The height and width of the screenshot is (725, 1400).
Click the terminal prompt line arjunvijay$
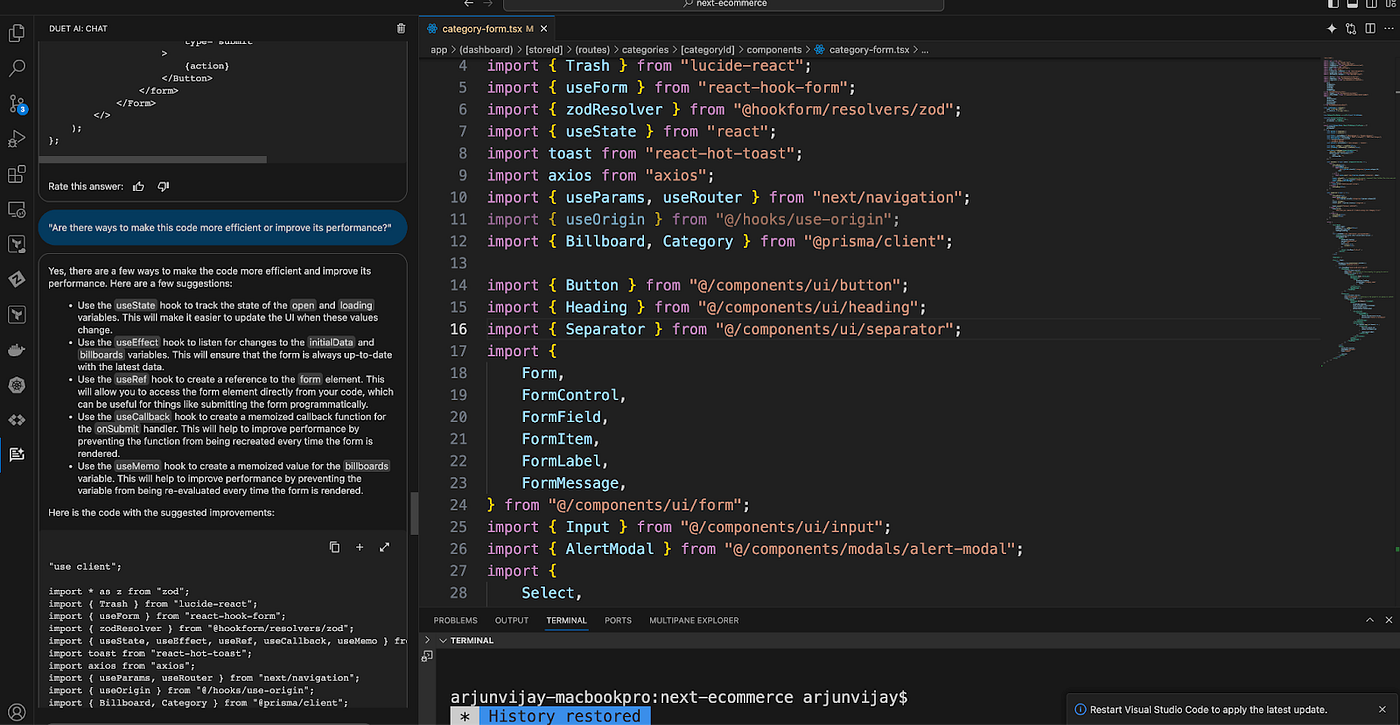pos(679,697)
